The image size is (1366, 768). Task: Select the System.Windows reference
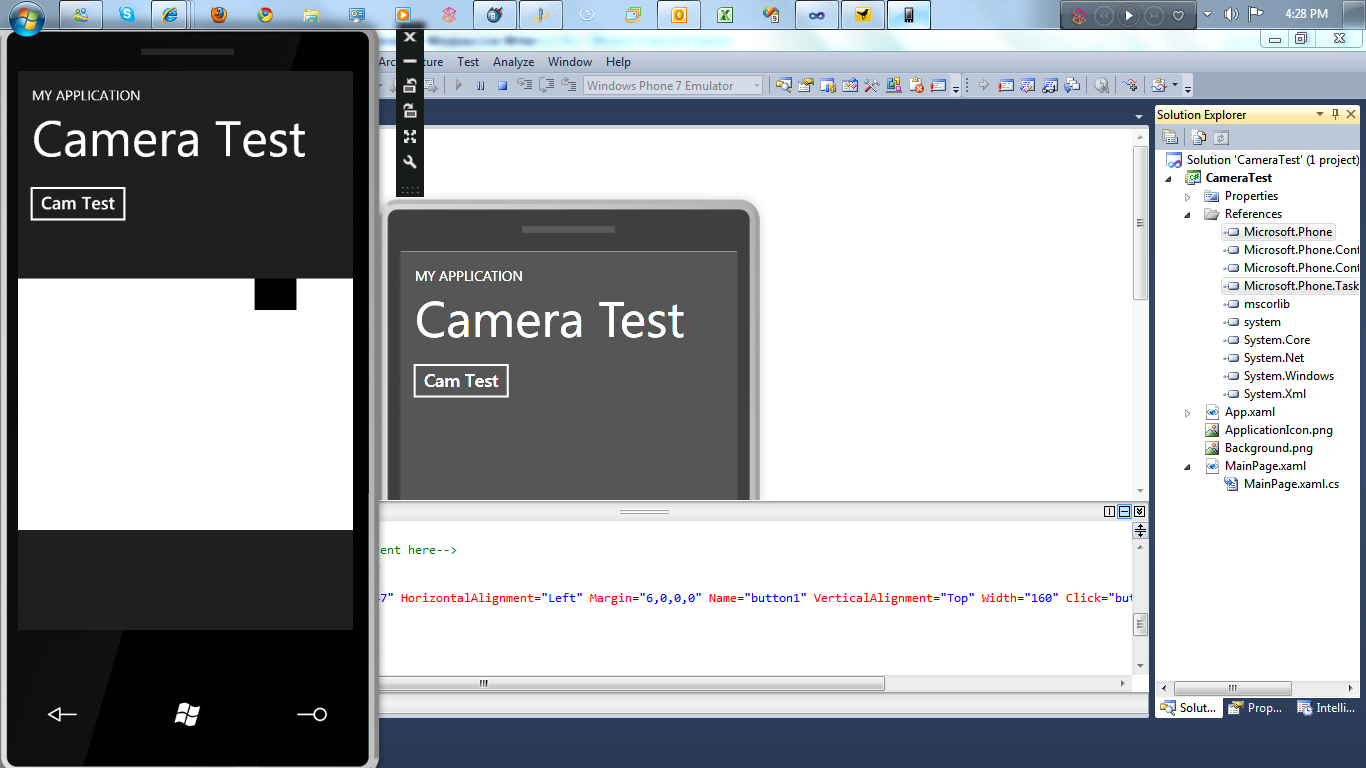click(1289, 376)
